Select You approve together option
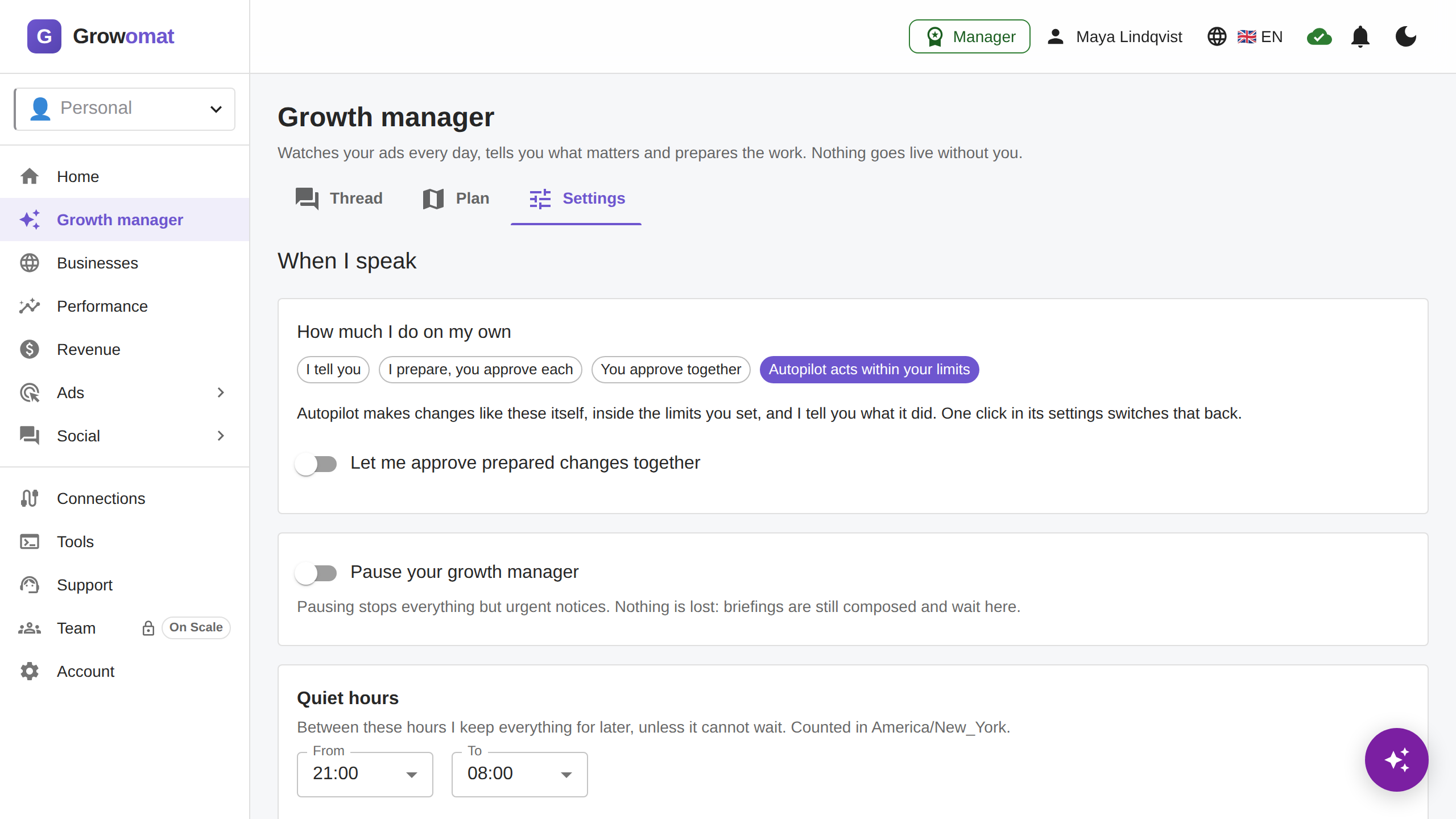Image resolution: width=1456 pixels, height=819 pixels. [671, 370]
